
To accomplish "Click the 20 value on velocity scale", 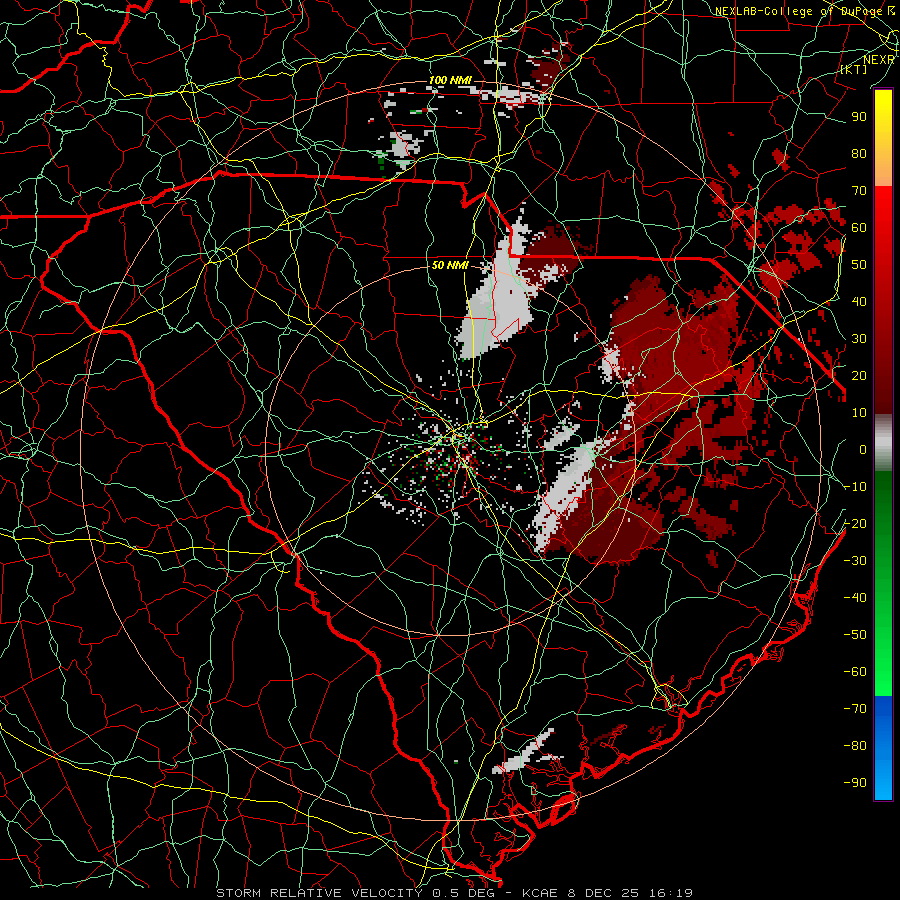I will pyautogui.click(x=859, y=375).
